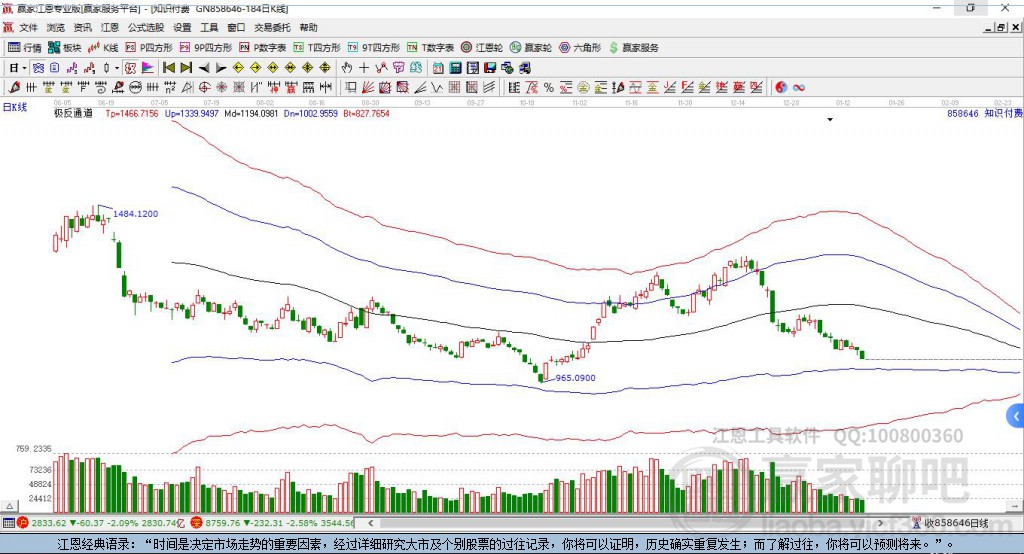Image resolution: width=1024 pixels, height=554 pixels.
Task: Open the 行情 quotes view
Action: click(x=24, y=48)
